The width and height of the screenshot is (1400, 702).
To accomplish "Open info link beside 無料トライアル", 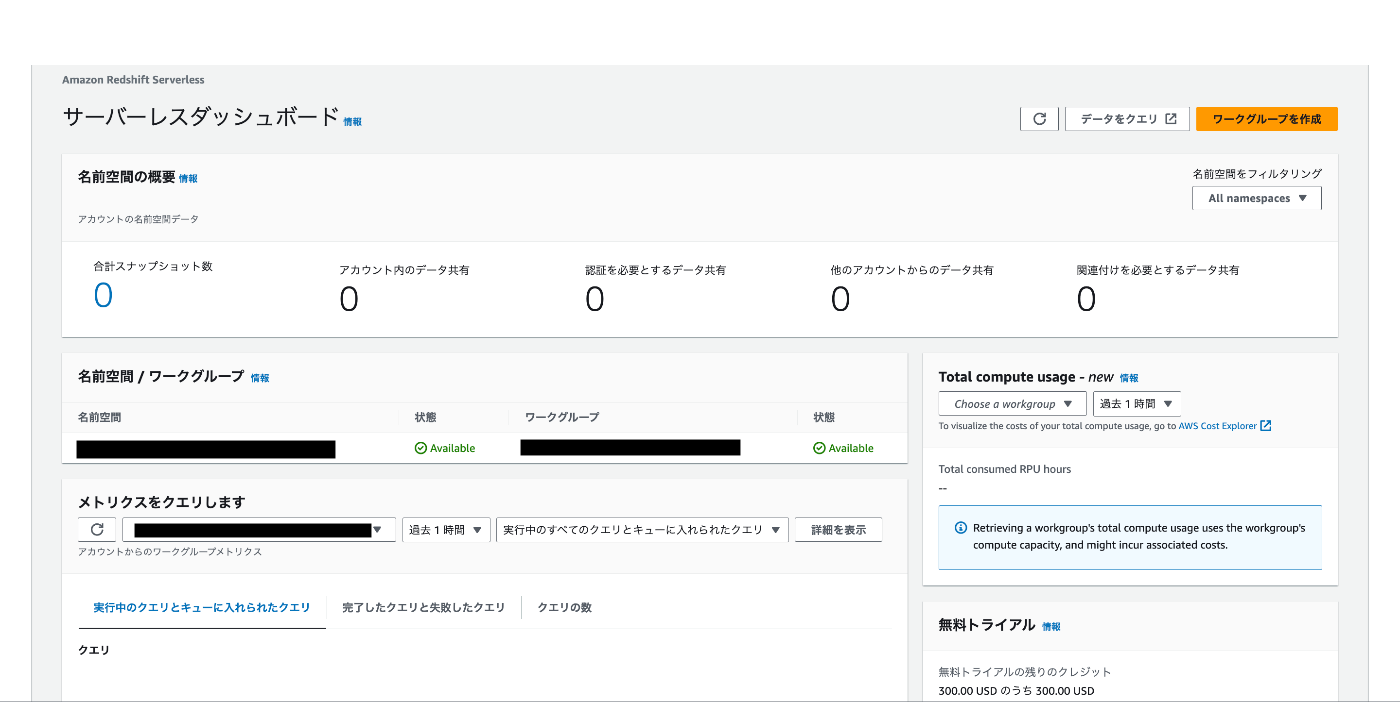I will pos(1051,626).
